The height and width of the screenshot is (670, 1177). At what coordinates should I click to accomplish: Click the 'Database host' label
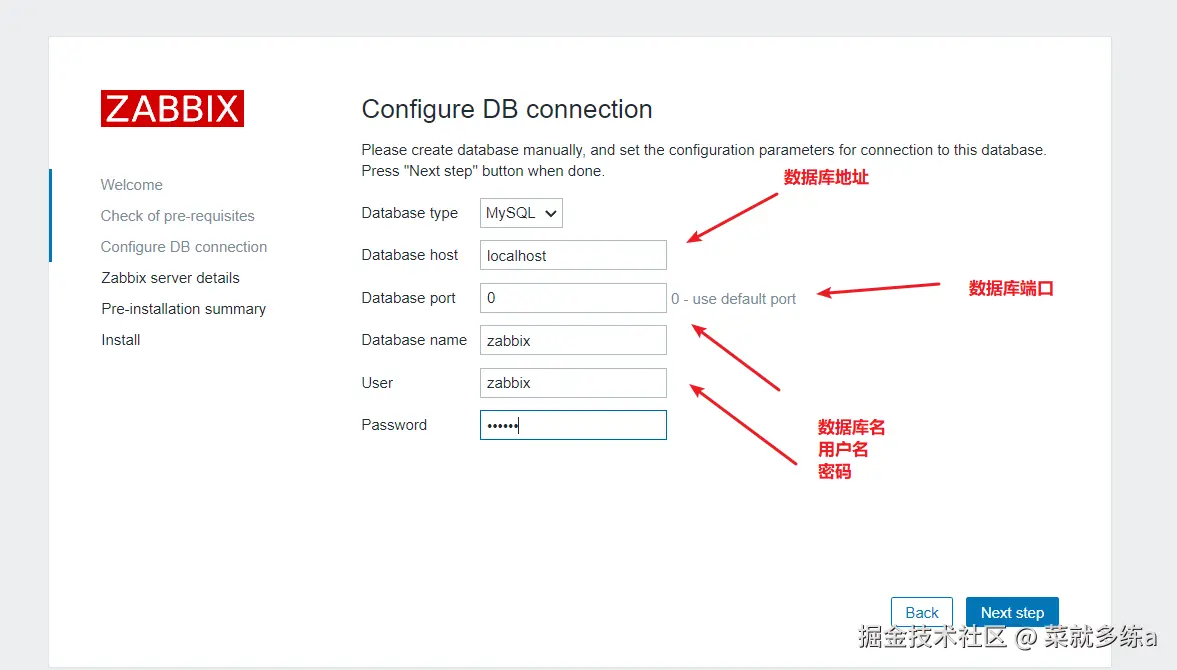click(x=409, y=255)
